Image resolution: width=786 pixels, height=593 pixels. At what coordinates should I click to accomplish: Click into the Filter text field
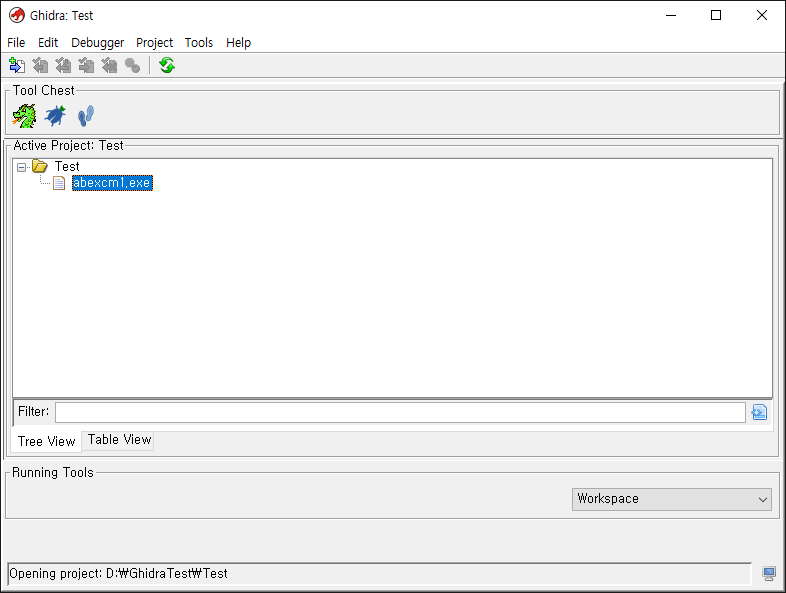(400, 413)
